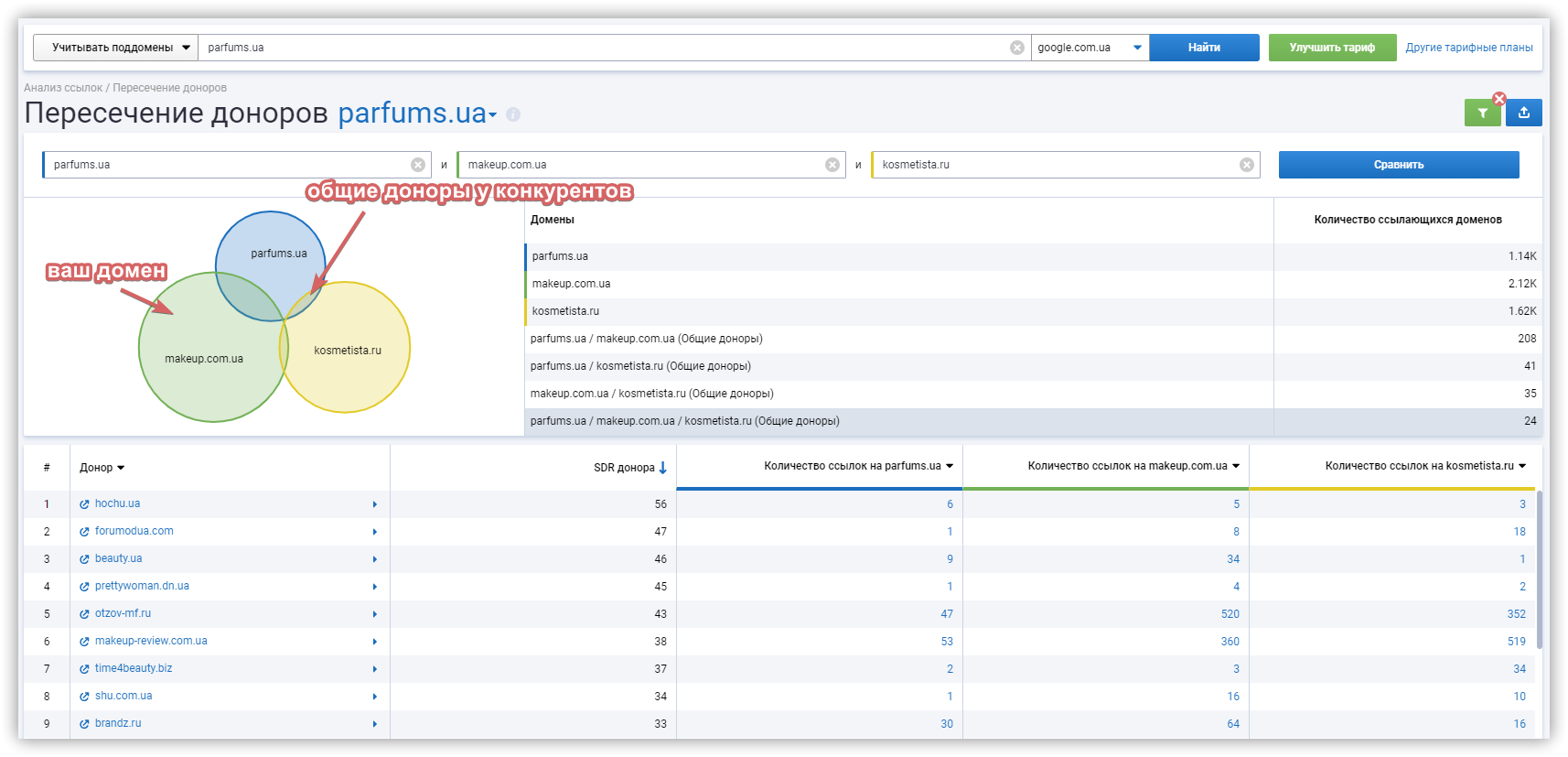This screenshot has width=1568, height=757.
Task: Expand row arrow for hochu.ua
Action: click(375, 504)
